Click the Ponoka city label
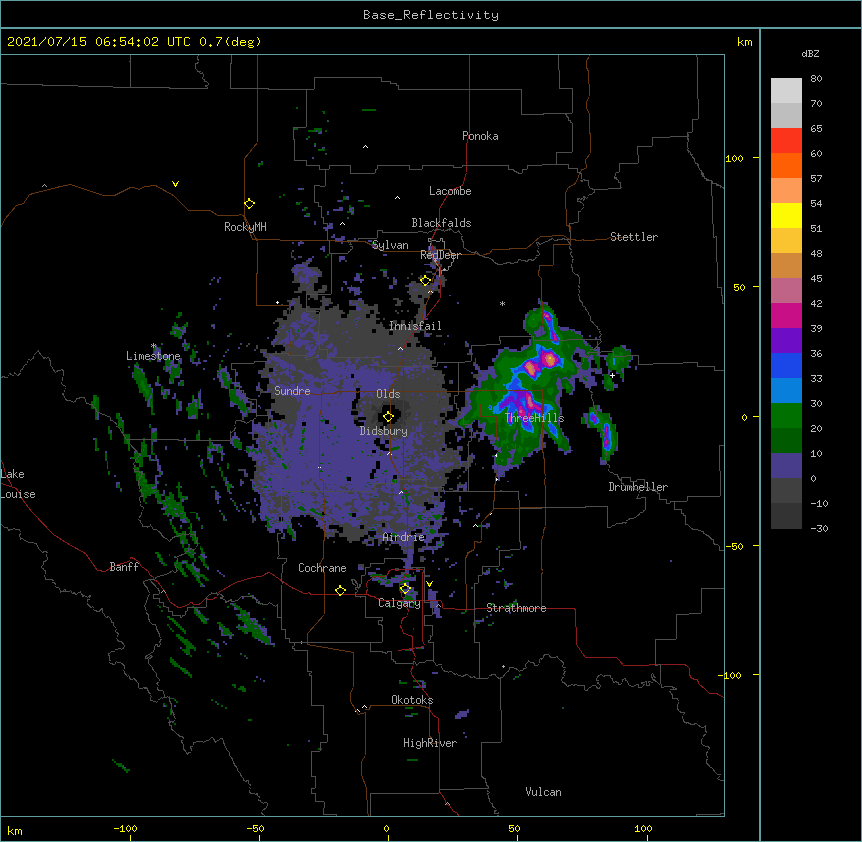862x842 pixels. coord(480,136)
